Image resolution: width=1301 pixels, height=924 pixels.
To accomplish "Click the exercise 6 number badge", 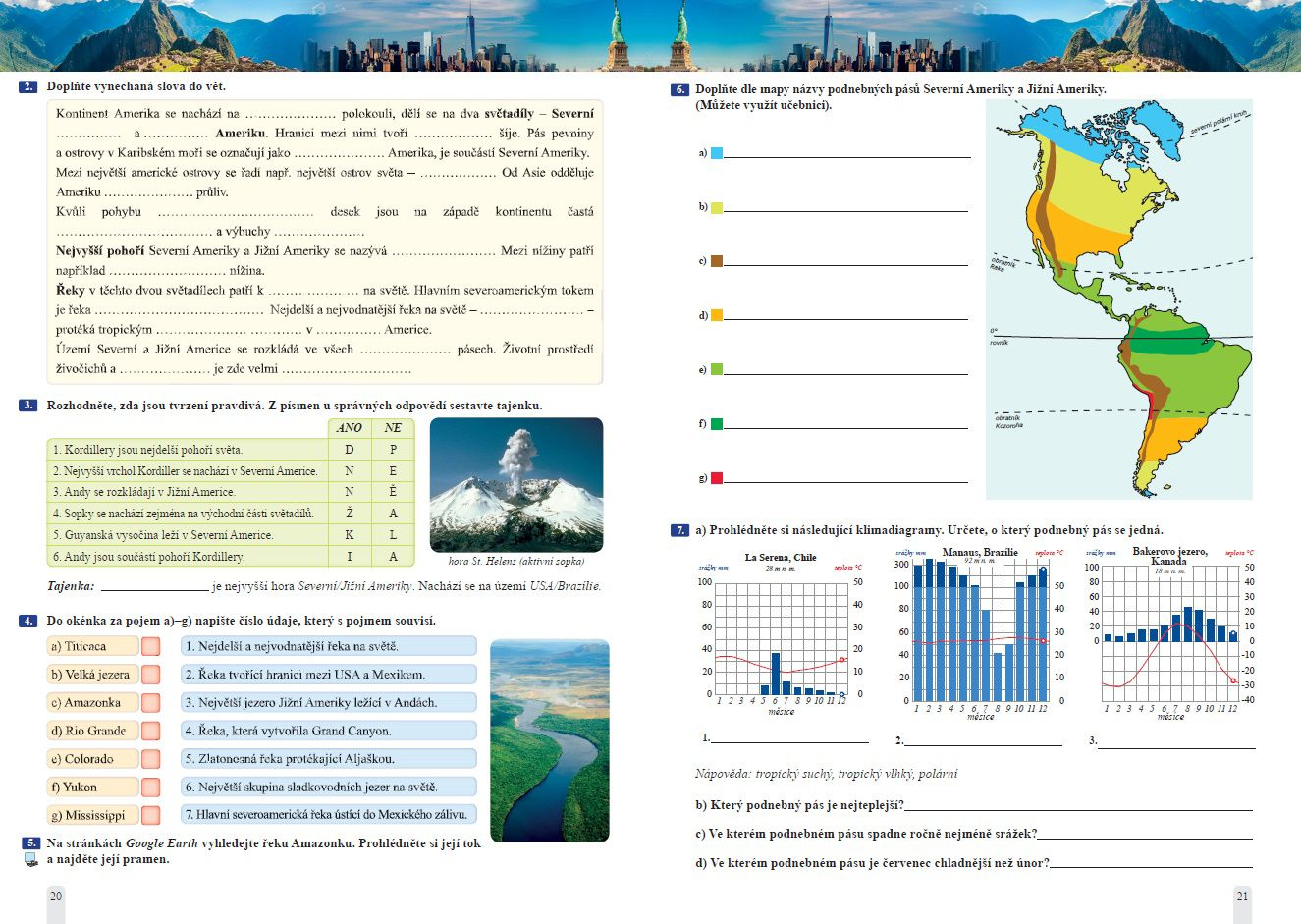I will [x=679, y=89].
